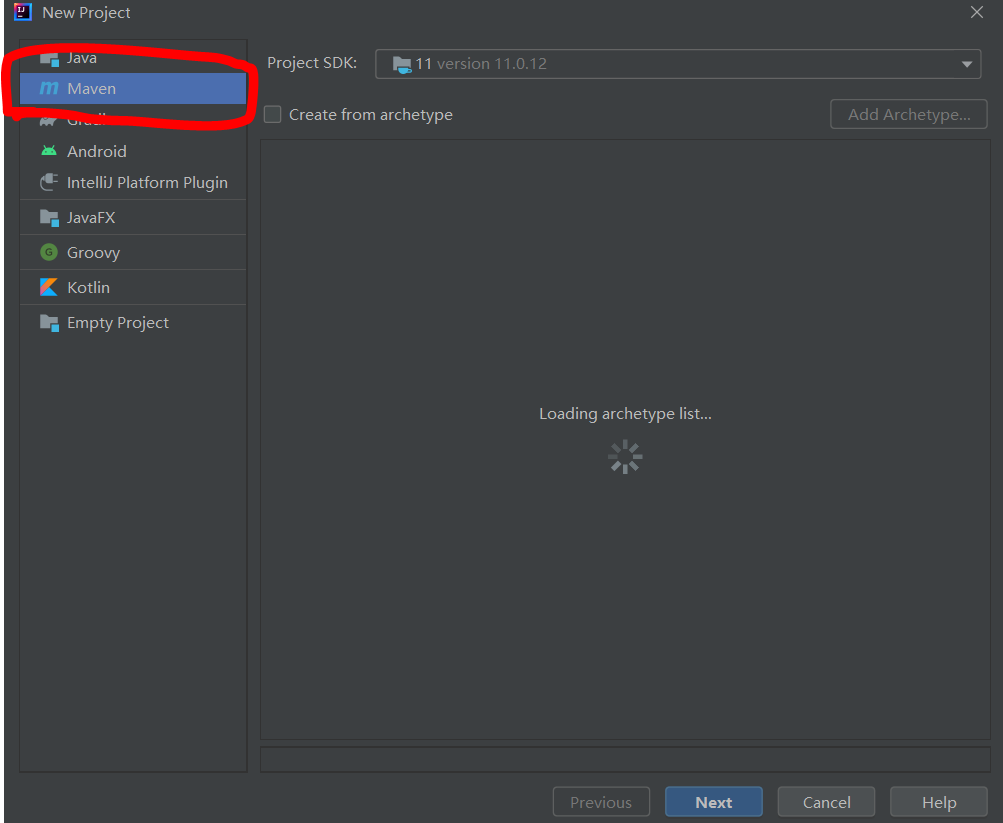Select the Android project type
Viewport: 1003px width, 823px height.
click(133, 152)
